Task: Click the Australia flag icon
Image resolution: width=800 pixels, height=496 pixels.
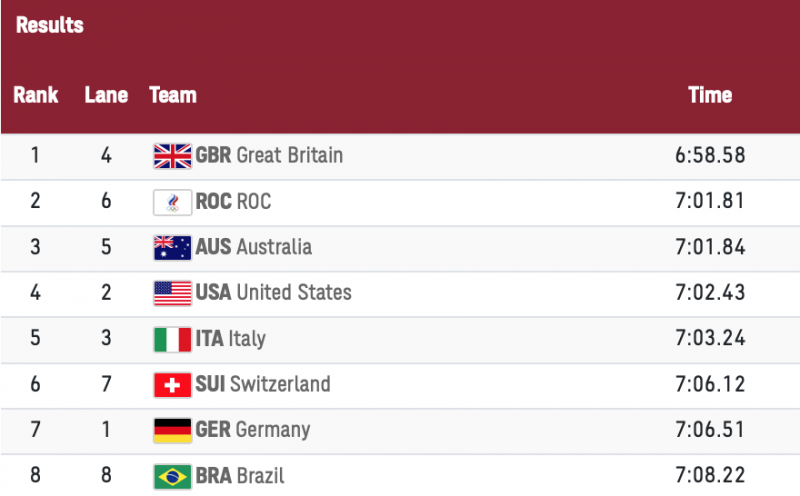Action: pyautogui.click(x=172, y=247)
